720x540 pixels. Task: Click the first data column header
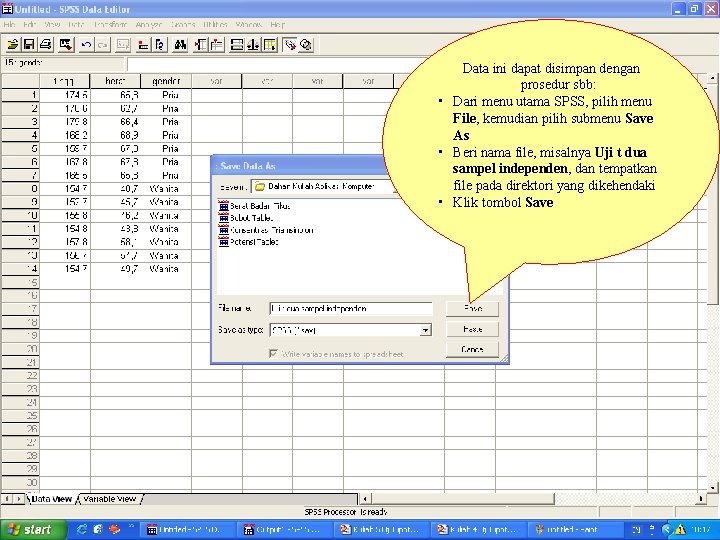(x=64, y=81)
